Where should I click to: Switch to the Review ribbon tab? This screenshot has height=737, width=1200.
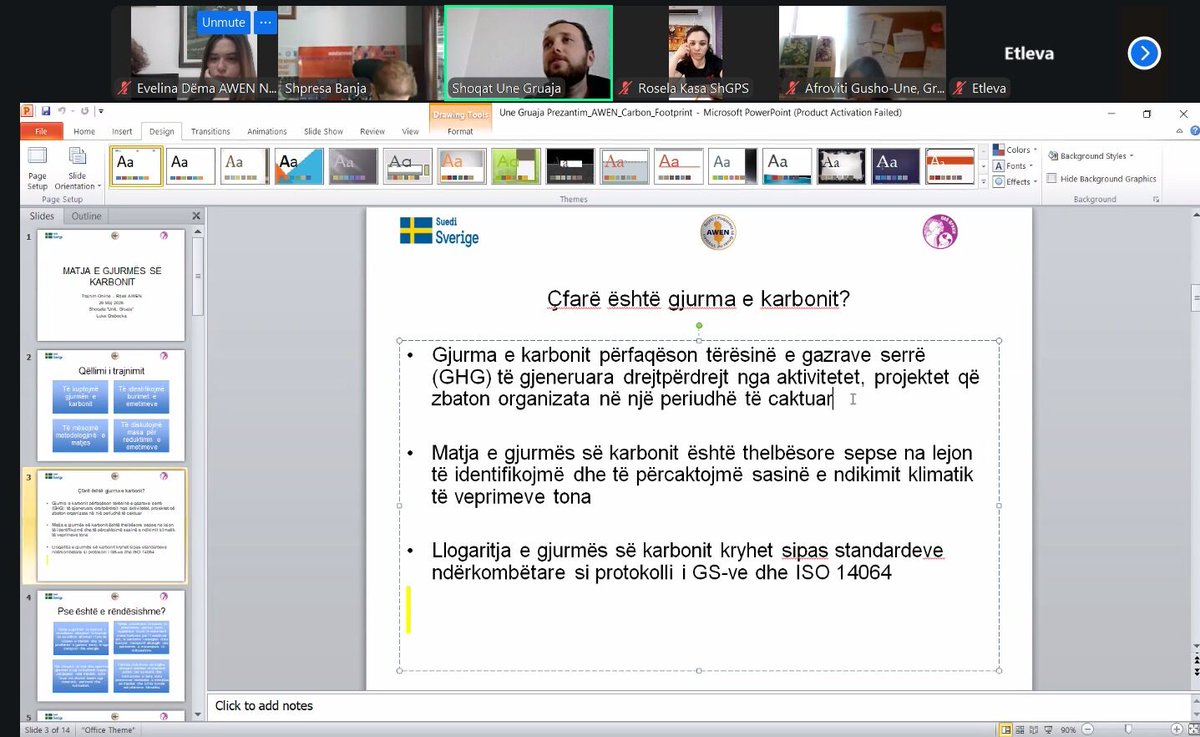coord(372,131)
